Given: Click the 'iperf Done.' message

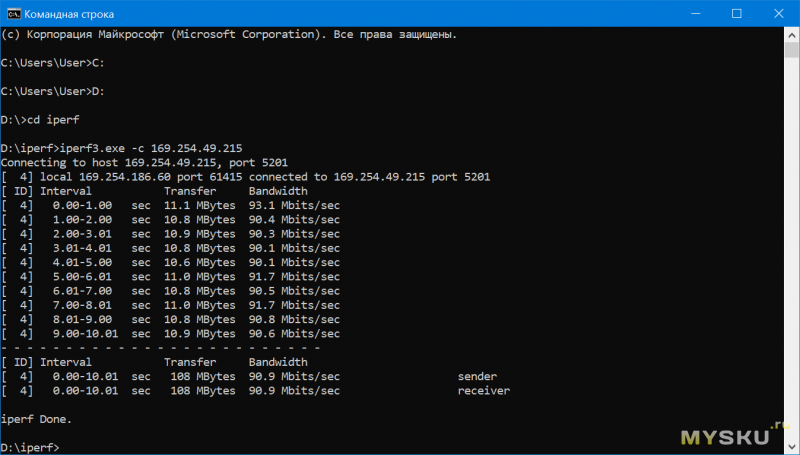Looking at the screenshot, I should [36, 418].
